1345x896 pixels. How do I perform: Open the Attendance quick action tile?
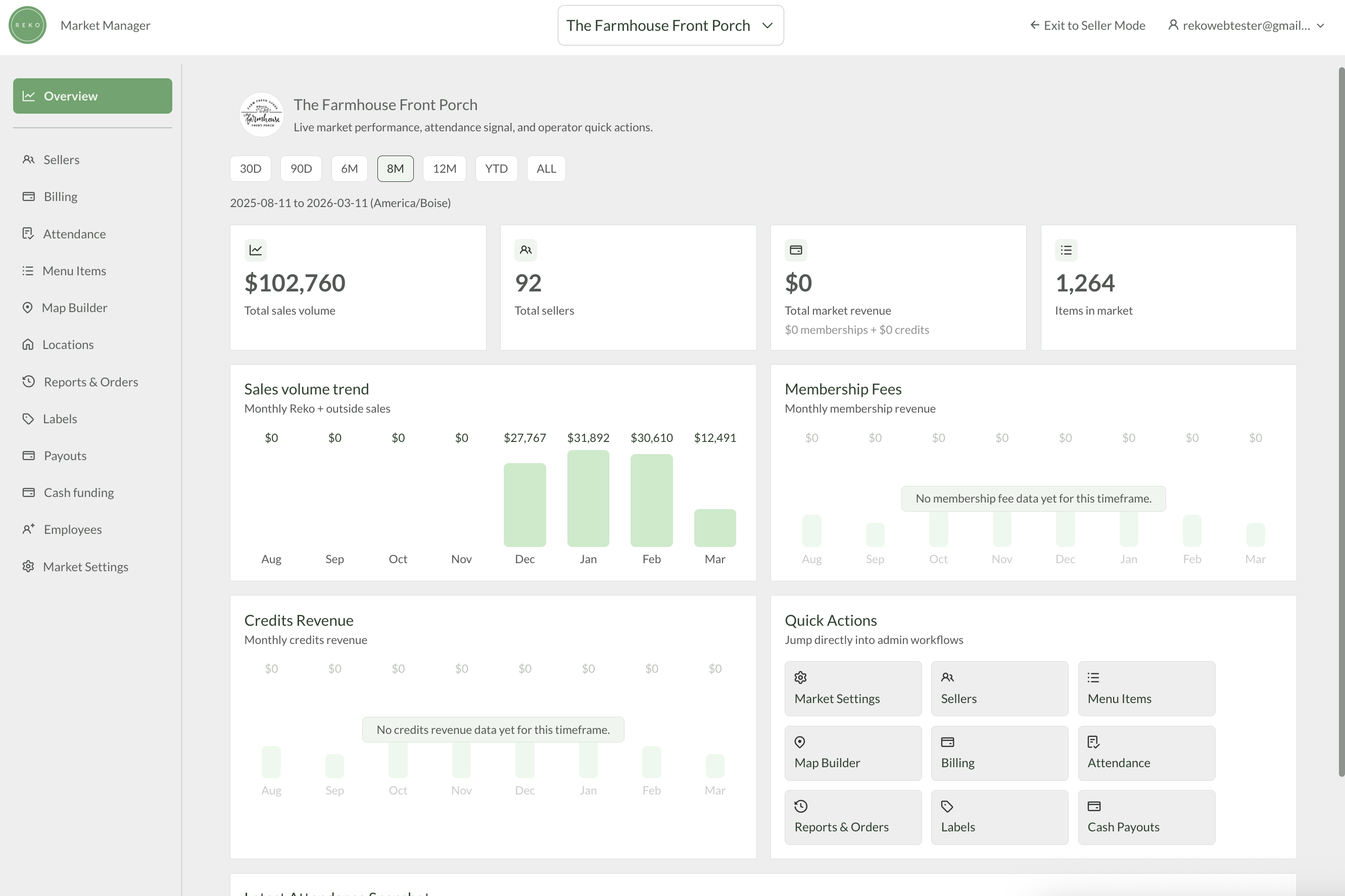click(1146, 753)
